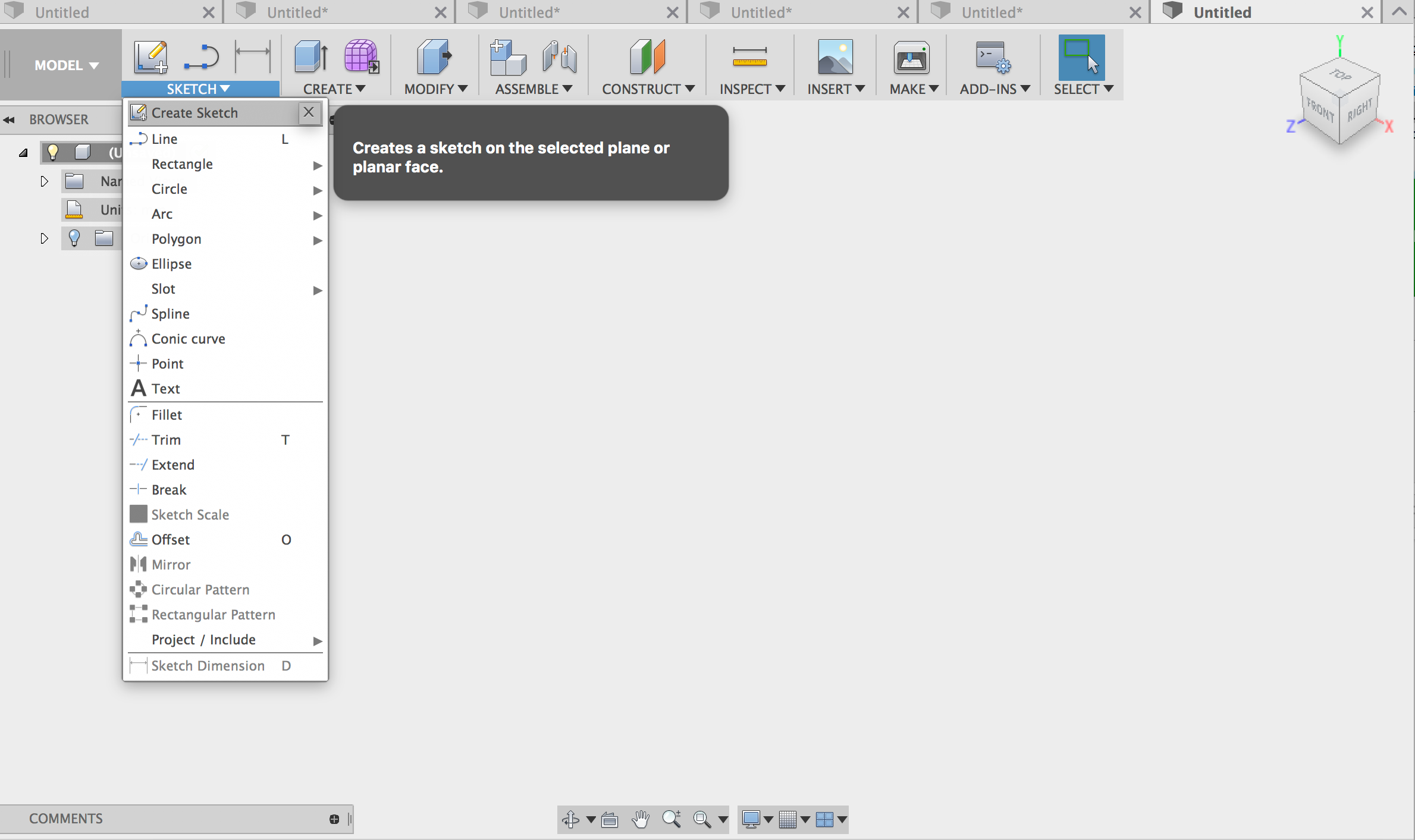Open the Slot submenu
Viewport: 1415px width, 840px height.
click(225, 289)
